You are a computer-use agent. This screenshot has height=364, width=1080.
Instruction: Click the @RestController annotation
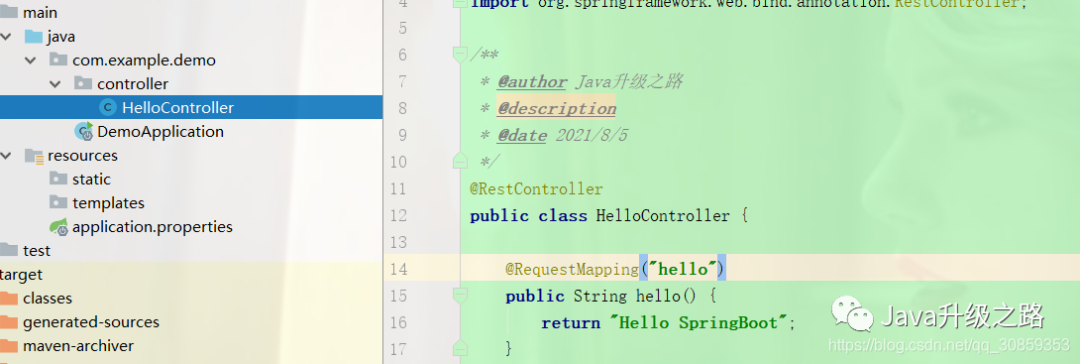537,189
